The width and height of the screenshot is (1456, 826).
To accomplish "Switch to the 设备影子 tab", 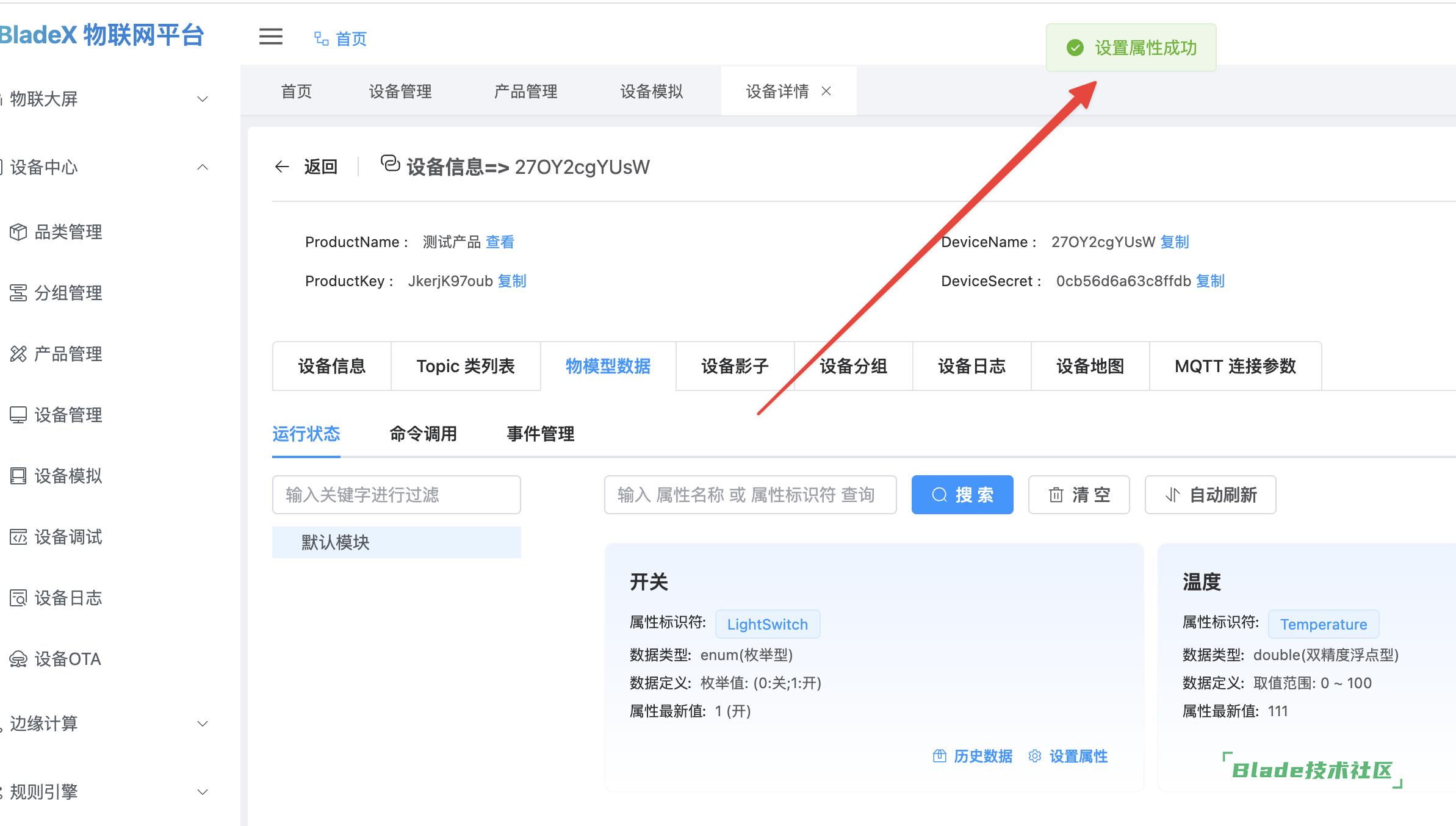I will (x=735, y=366).
